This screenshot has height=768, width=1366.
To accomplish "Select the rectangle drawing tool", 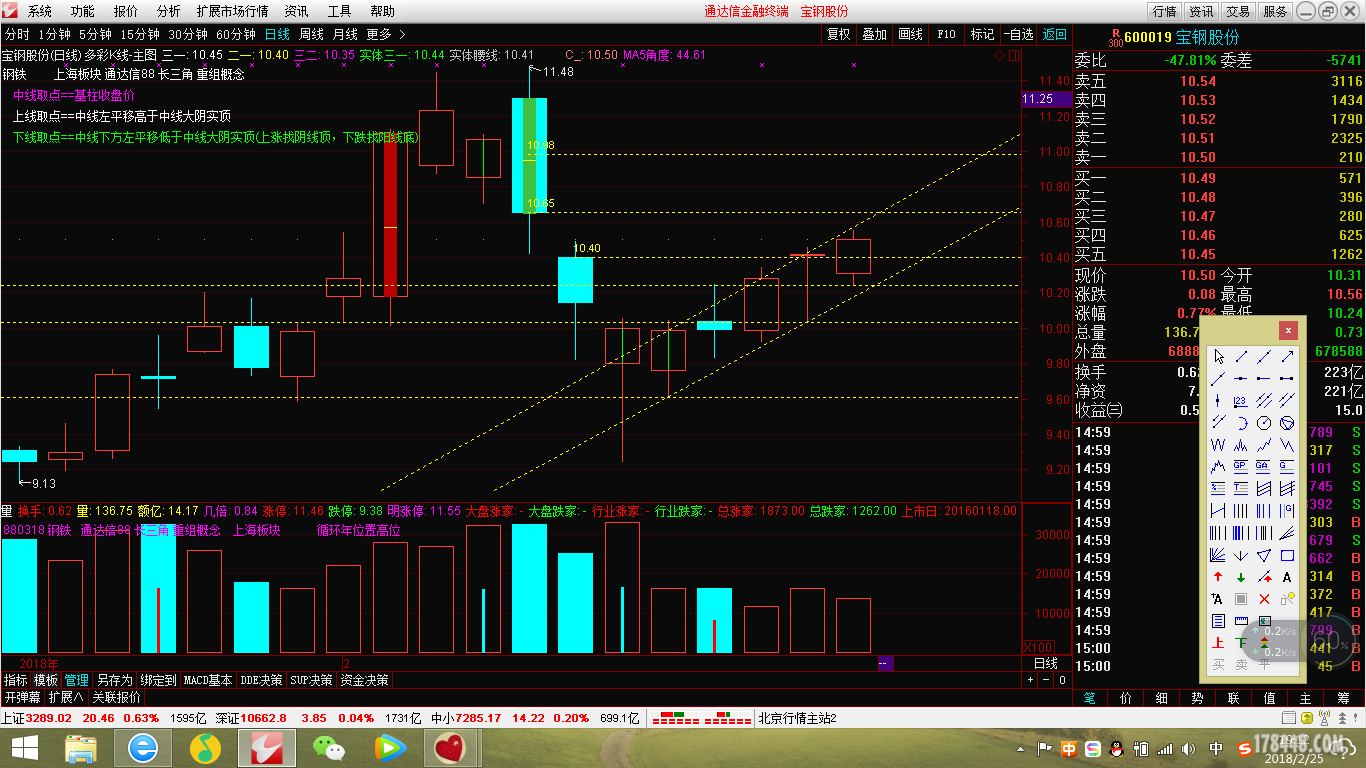I will (1287, 555).
